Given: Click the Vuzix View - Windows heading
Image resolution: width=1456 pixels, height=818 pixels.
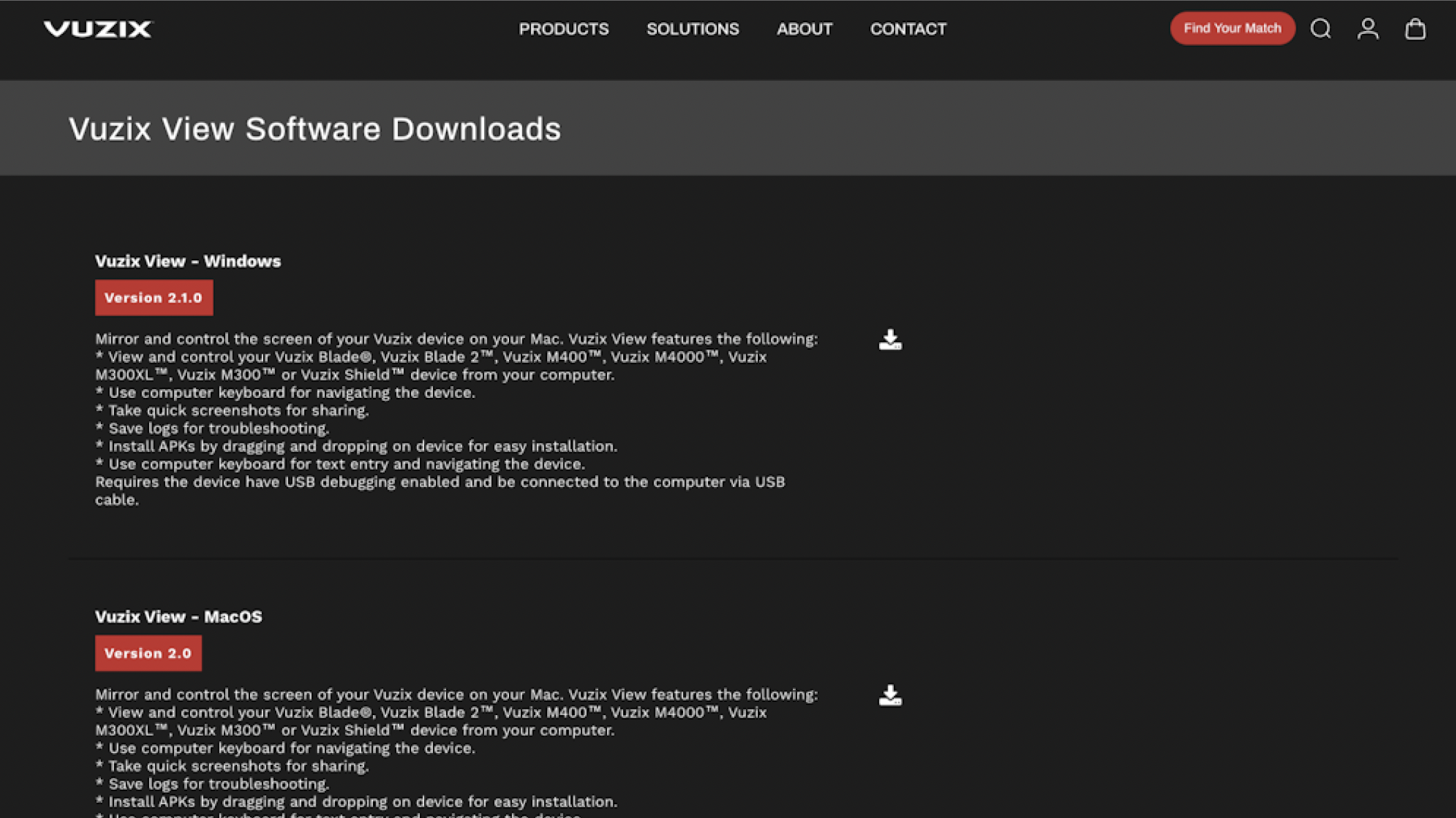Looking at the screenshot, I should click(188, 261).
